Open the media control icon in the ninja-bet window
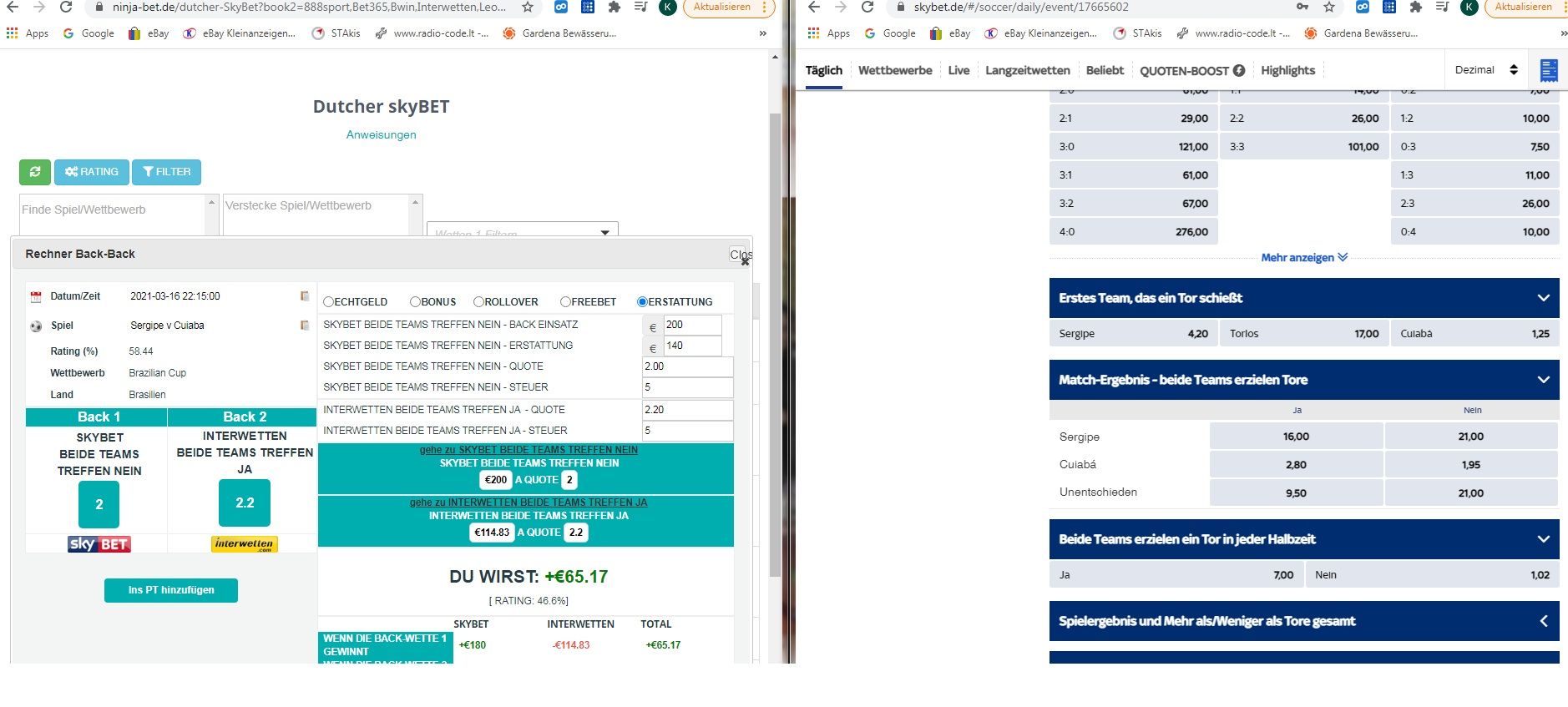The width and height of the screenshot is (1568, 707). click(640, 7)
